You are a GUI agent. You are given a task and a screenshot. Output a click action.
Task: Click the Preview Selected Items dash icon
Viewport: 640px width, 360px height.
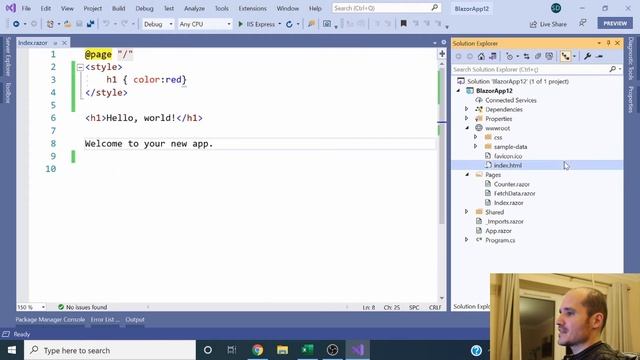(x=600, y=56)
